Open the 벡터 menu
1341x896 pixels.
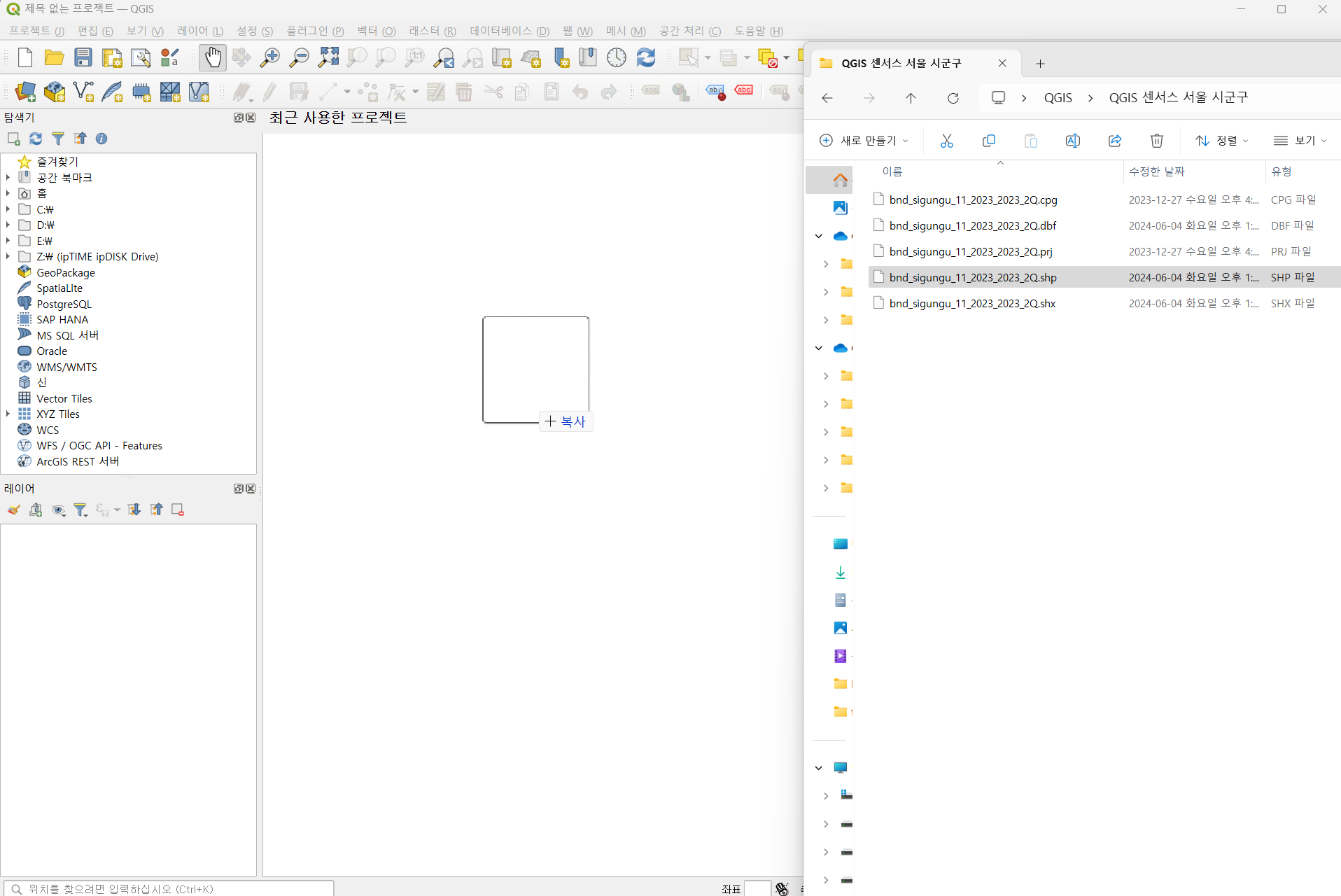[376, 31]
